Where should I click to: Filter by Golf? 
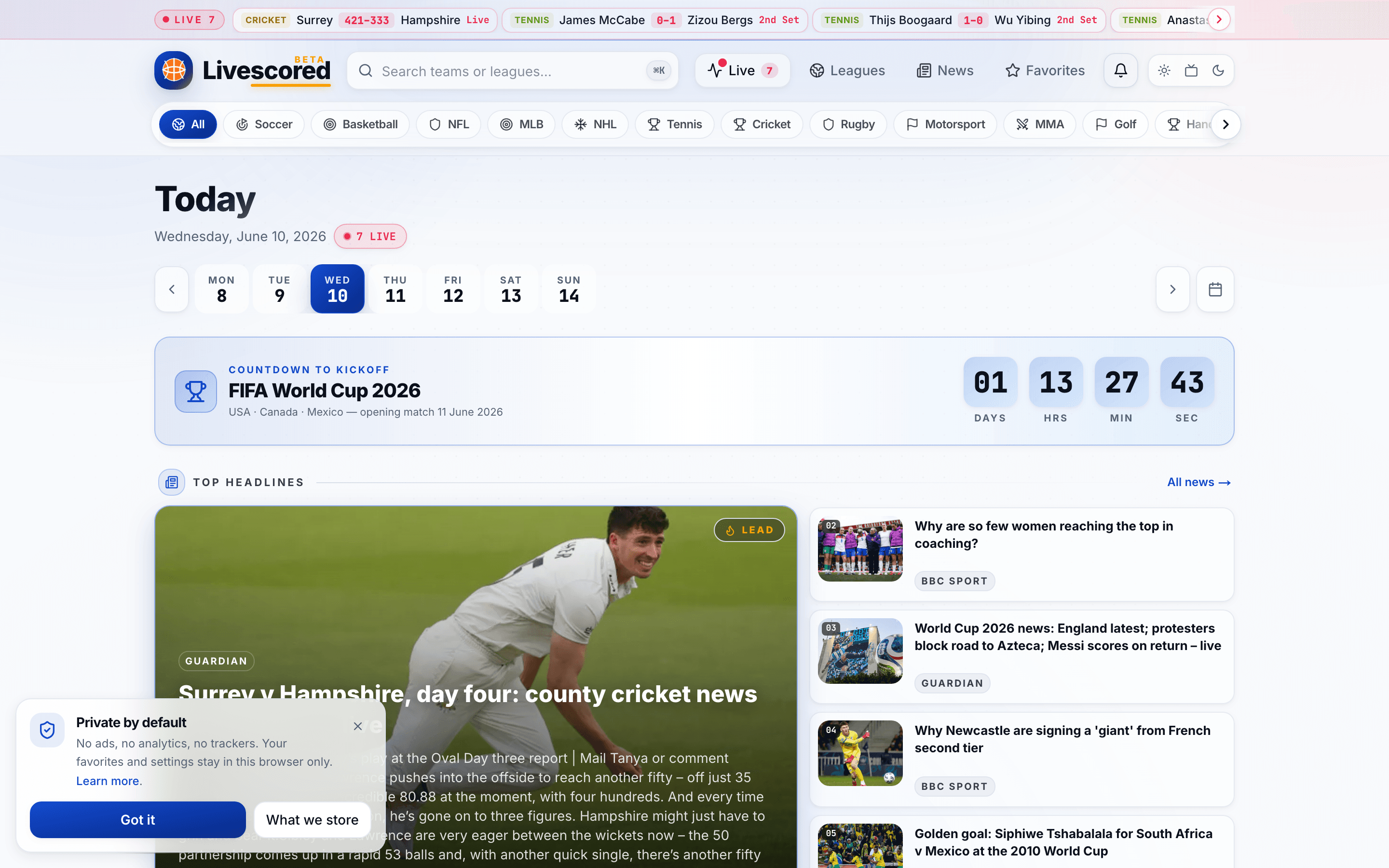pyautogui.click(x=1115, y=124)
